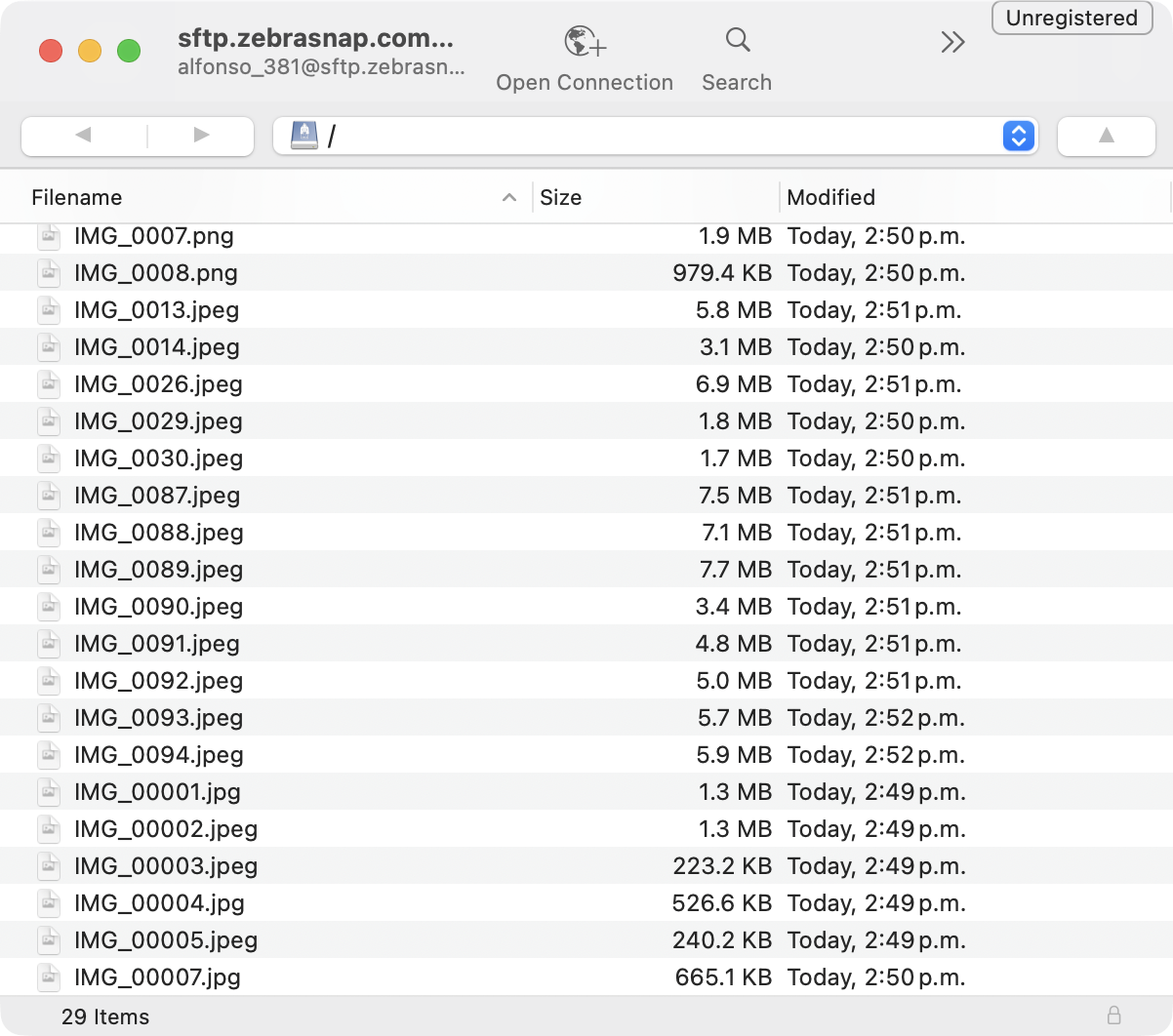Click the Unregistered button
Screen dimensions: 1173x1036
tap(1072, 18)
